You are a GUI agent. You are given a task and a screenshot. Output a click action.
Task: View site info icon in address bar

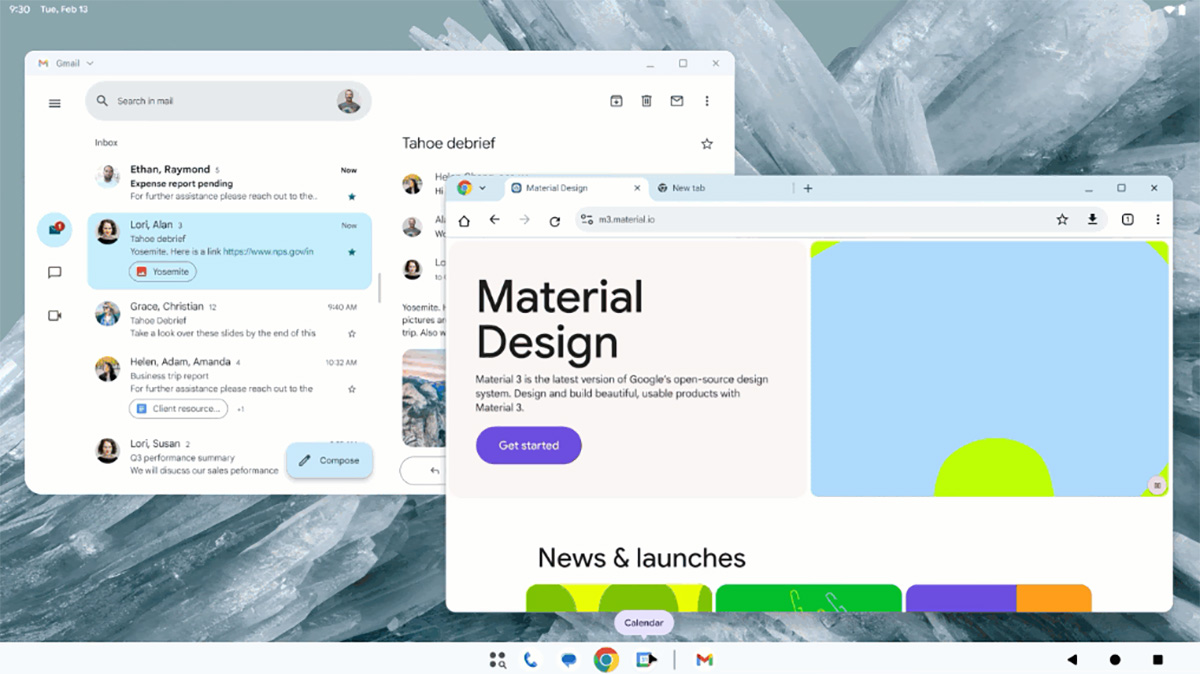(x=587, y=220)
